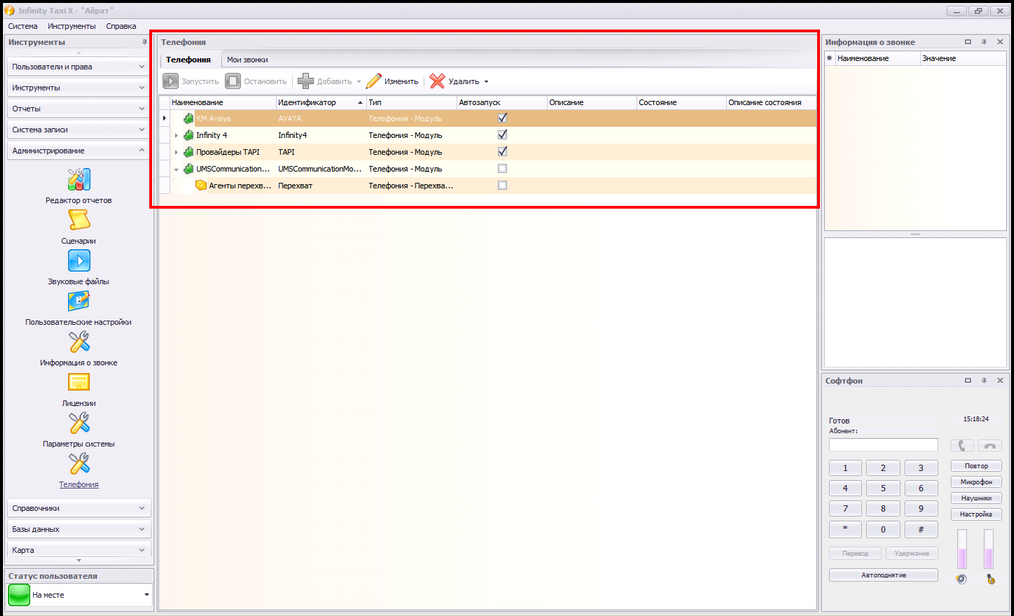Toggle Автозапуск checkbox for Агенты перехвата
Screen dimensions: 1014x616
pyautogui.click(x=502, y=186)
